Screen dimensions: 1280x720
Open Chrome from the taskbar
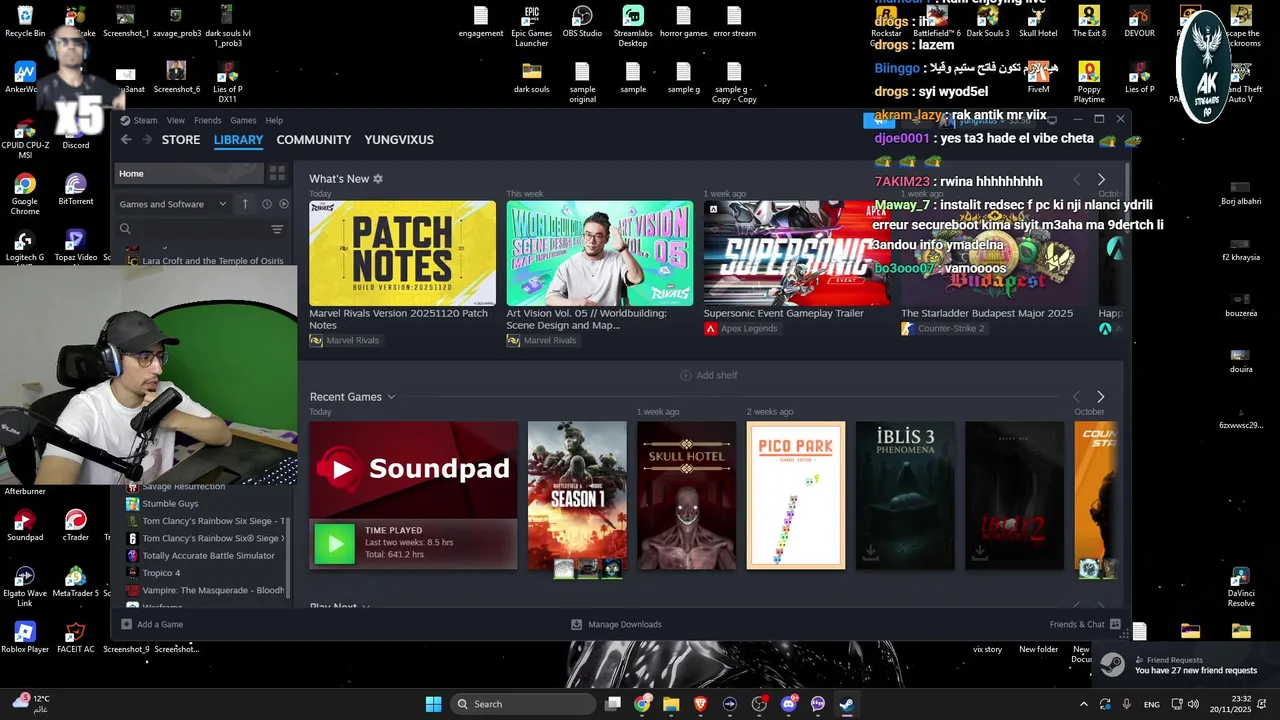click(642, 704)
